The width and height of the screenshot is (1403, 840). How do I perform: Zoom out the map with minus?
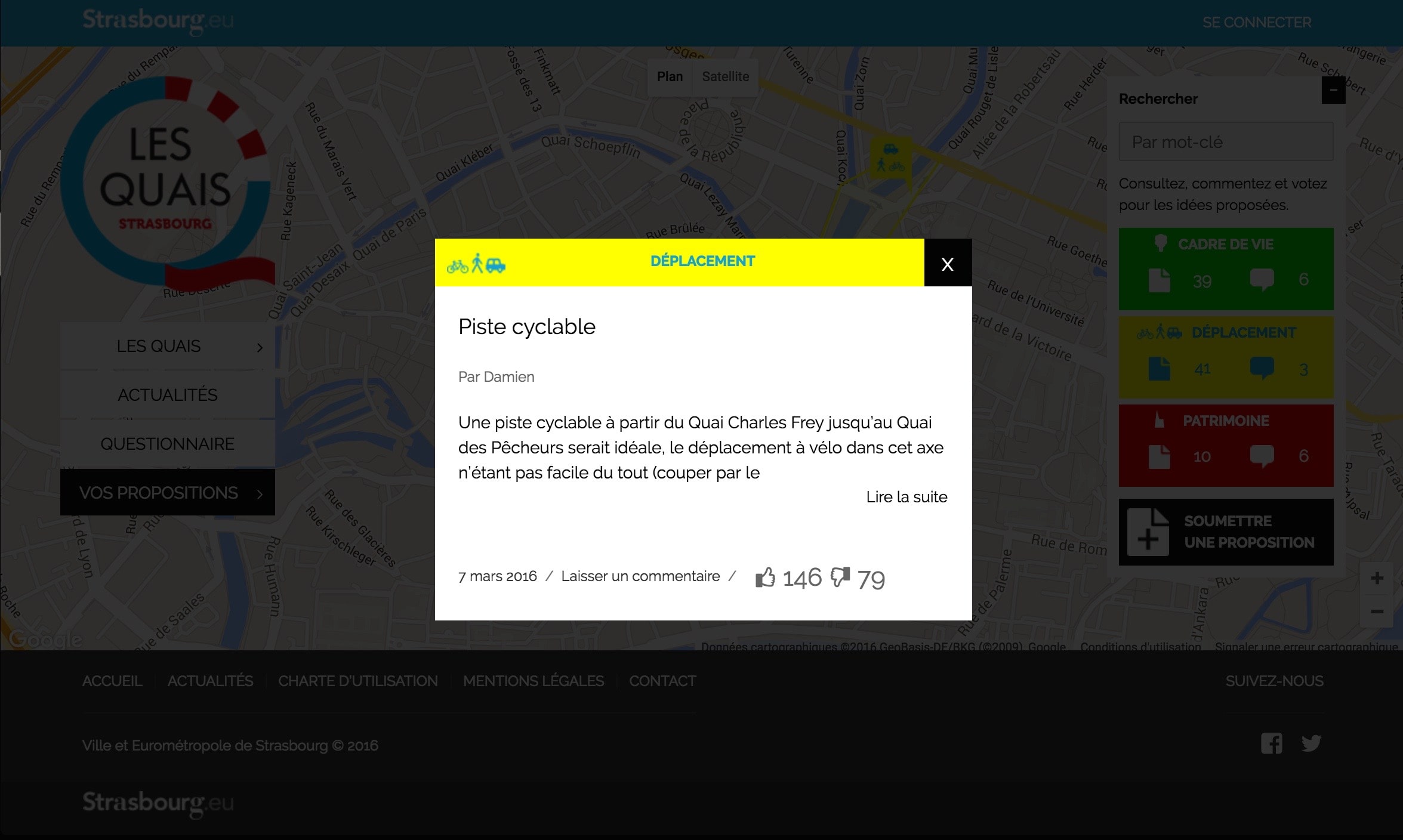click(1377, 612)
